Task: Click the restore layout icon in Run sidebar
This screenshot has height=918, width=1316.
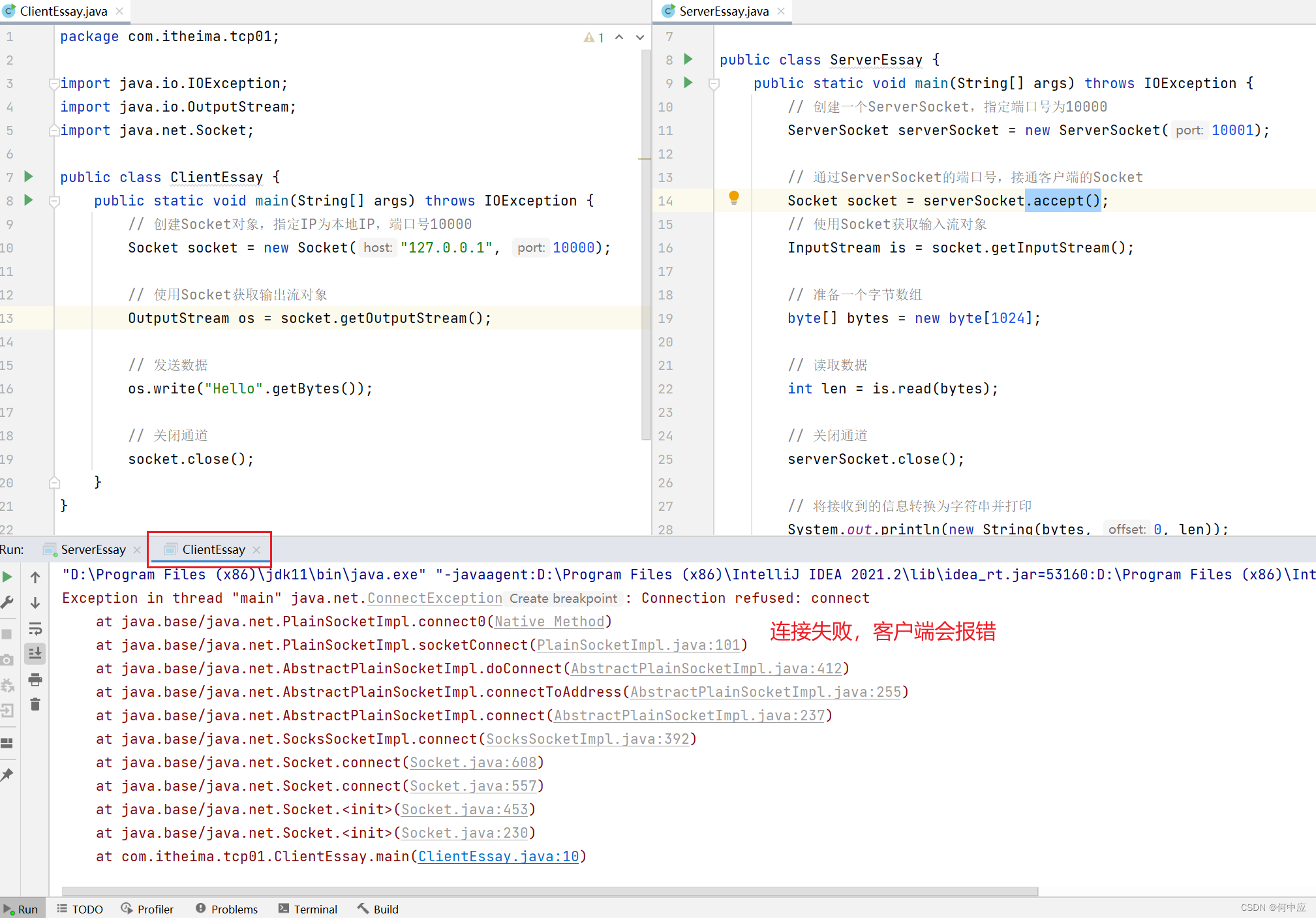Action: tap(7, 743)
